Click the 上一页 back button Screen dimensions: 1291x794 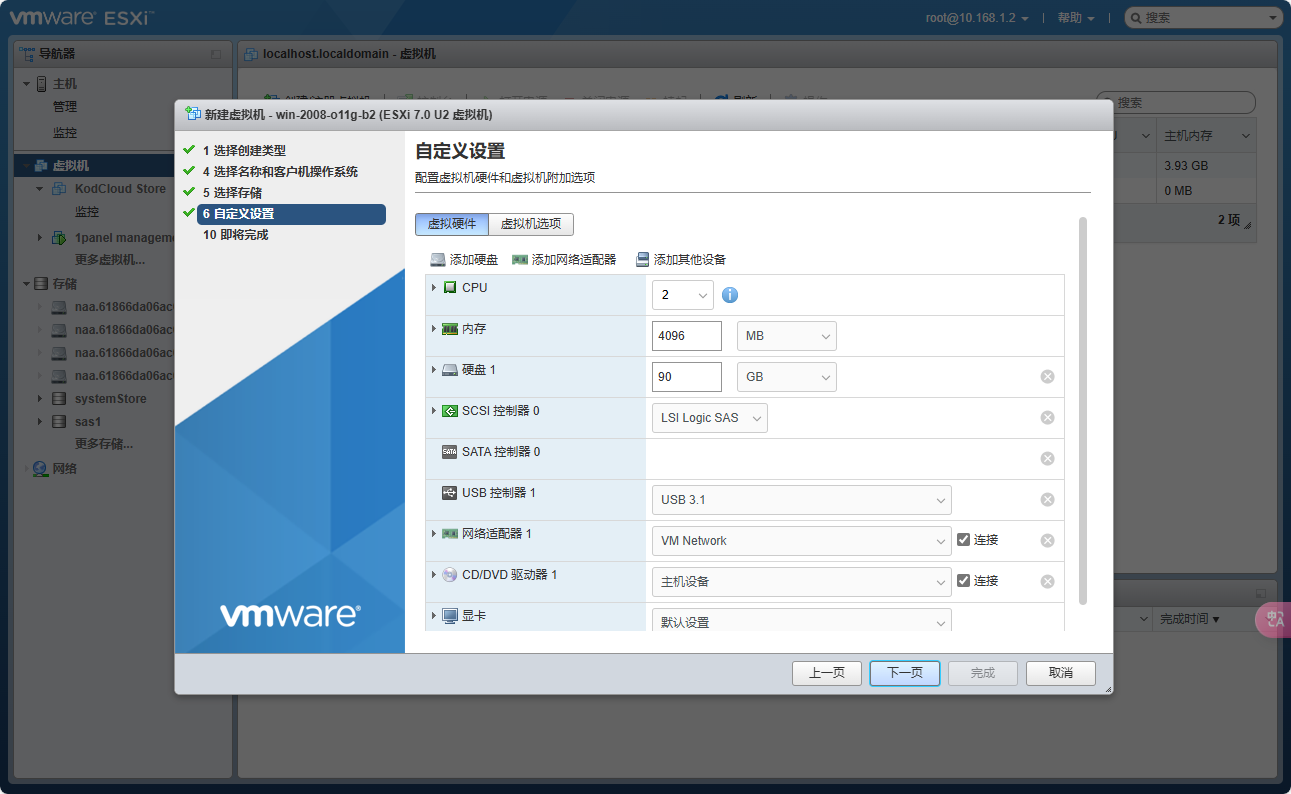(x=827, y=673)
